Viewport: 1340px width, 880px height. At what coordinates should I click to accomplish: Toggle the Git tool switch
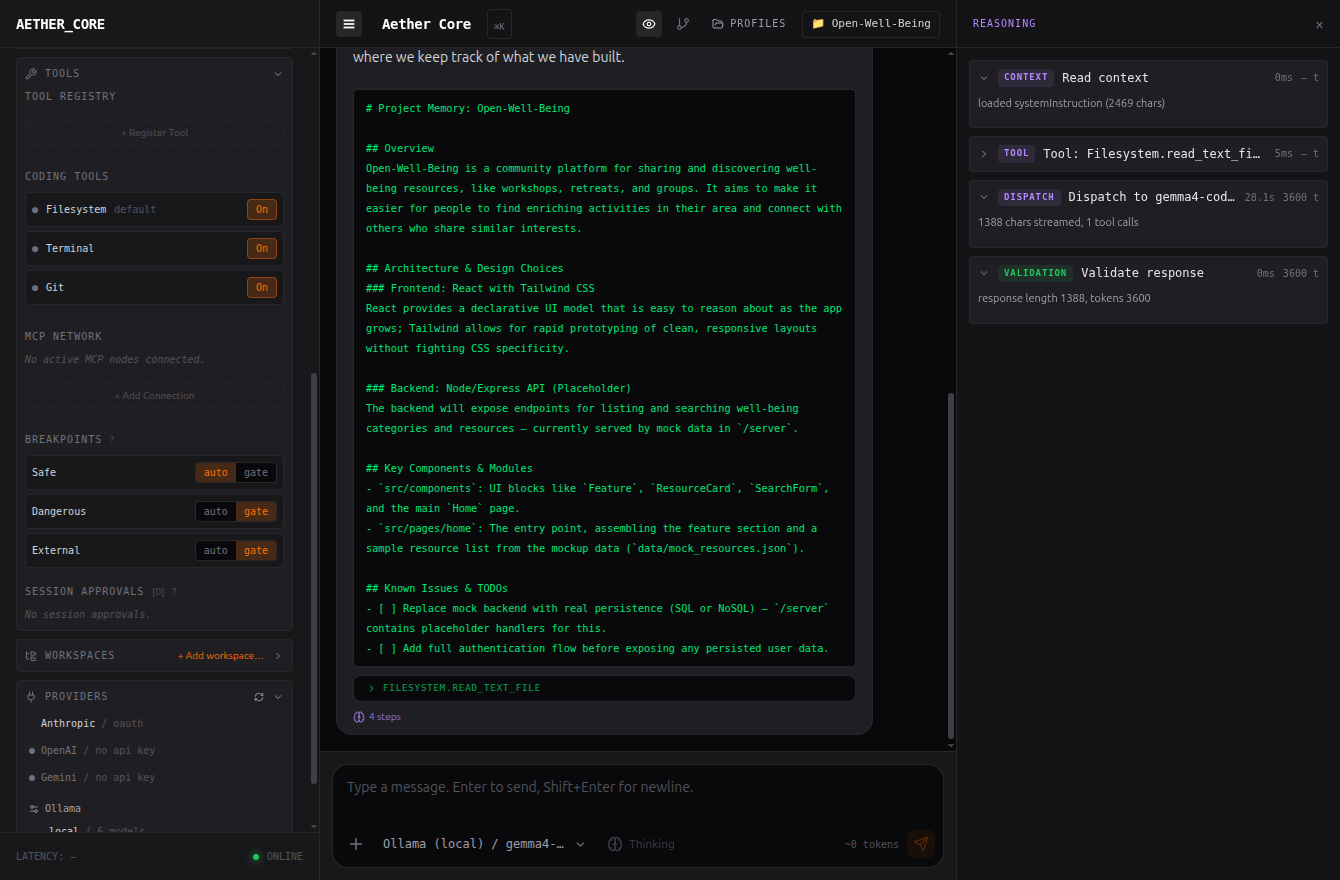tap(262, 287)
